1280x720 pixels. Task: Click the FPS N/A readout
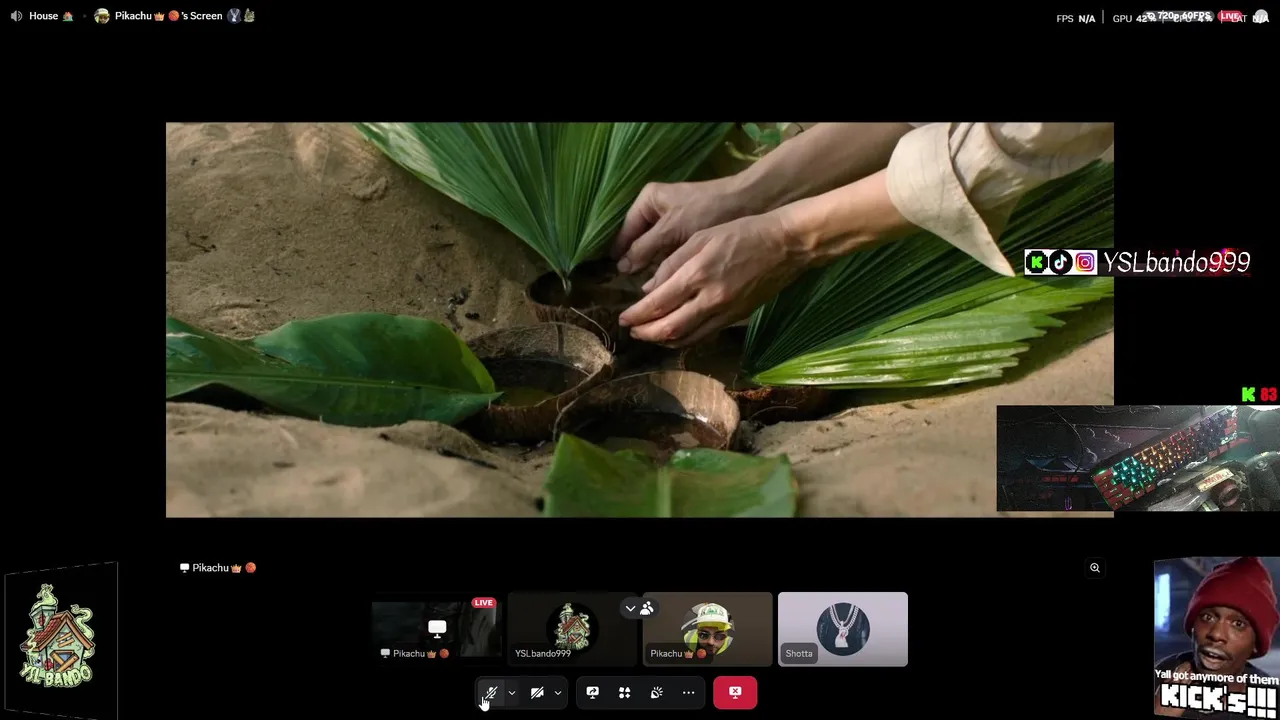point(1076,18)
